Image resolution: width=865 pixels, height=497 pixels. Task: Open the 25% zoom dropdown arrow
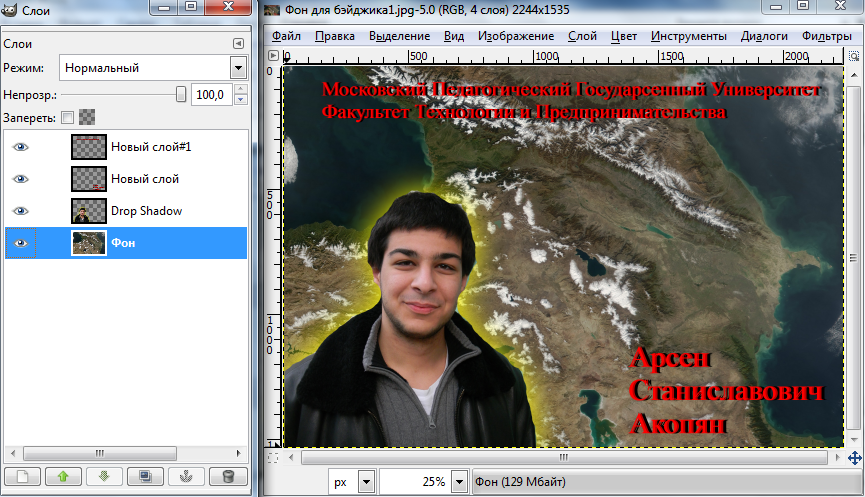[x=459, y=482]
